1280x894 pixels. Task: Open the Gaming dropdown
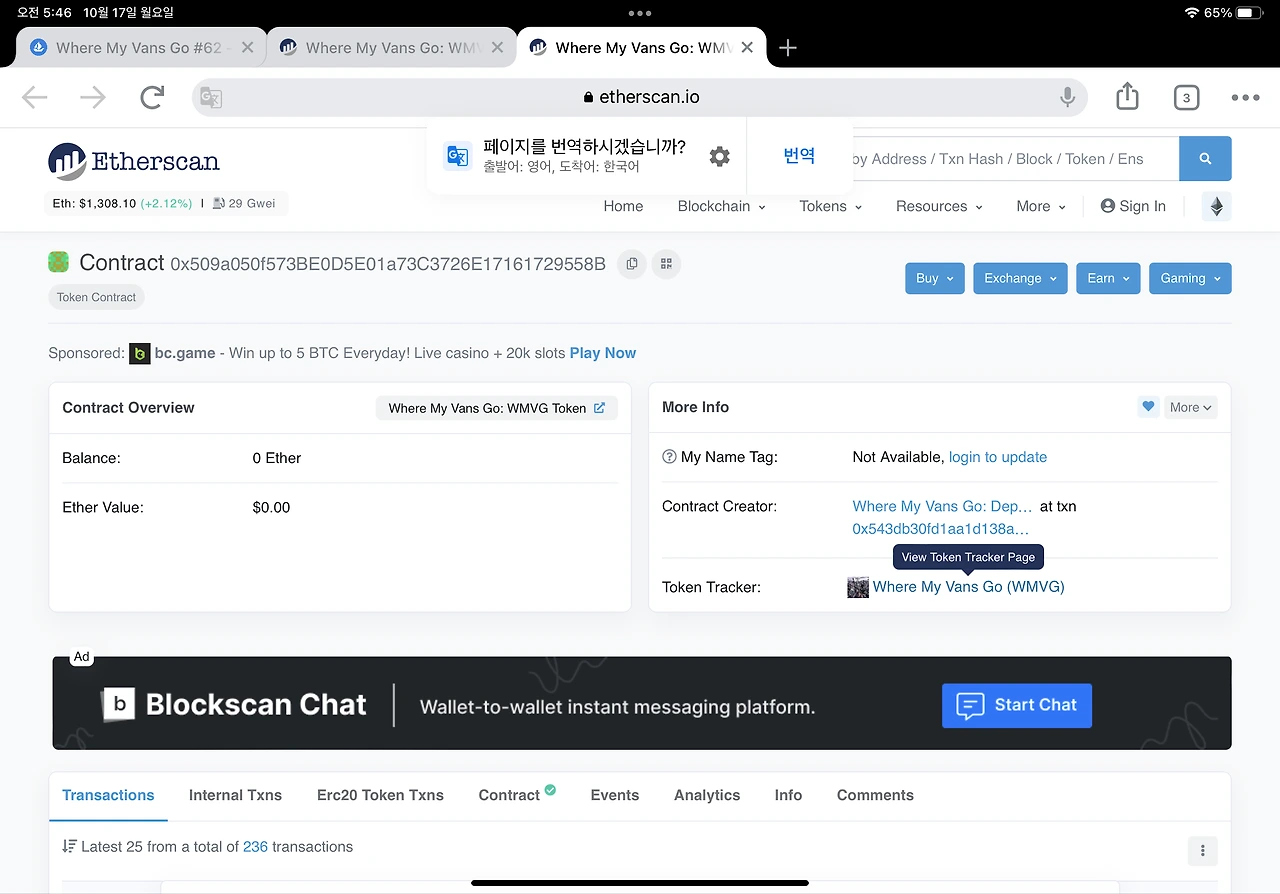[1190, 278]
